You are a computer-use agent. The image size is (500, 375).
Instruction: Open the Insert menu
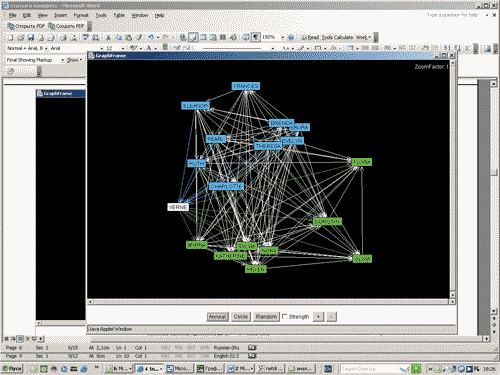pos(60,15)
